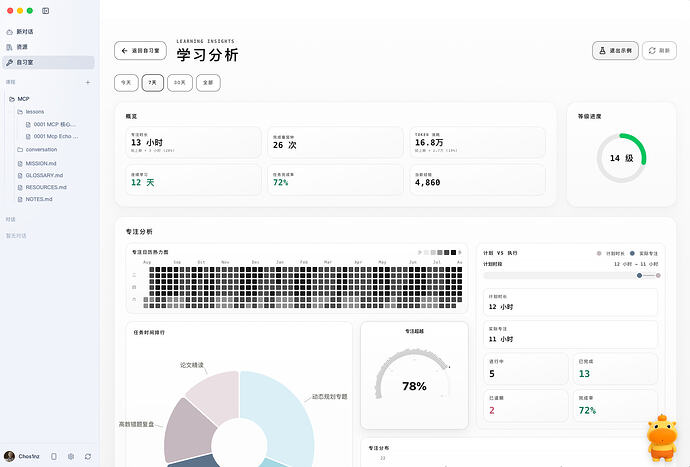Click the 退出示例 button

click(615, 51)
